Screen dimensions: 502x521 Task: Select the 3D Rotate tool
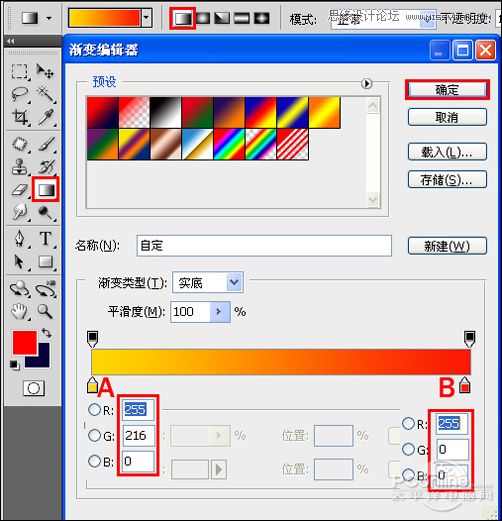point(19,289)
